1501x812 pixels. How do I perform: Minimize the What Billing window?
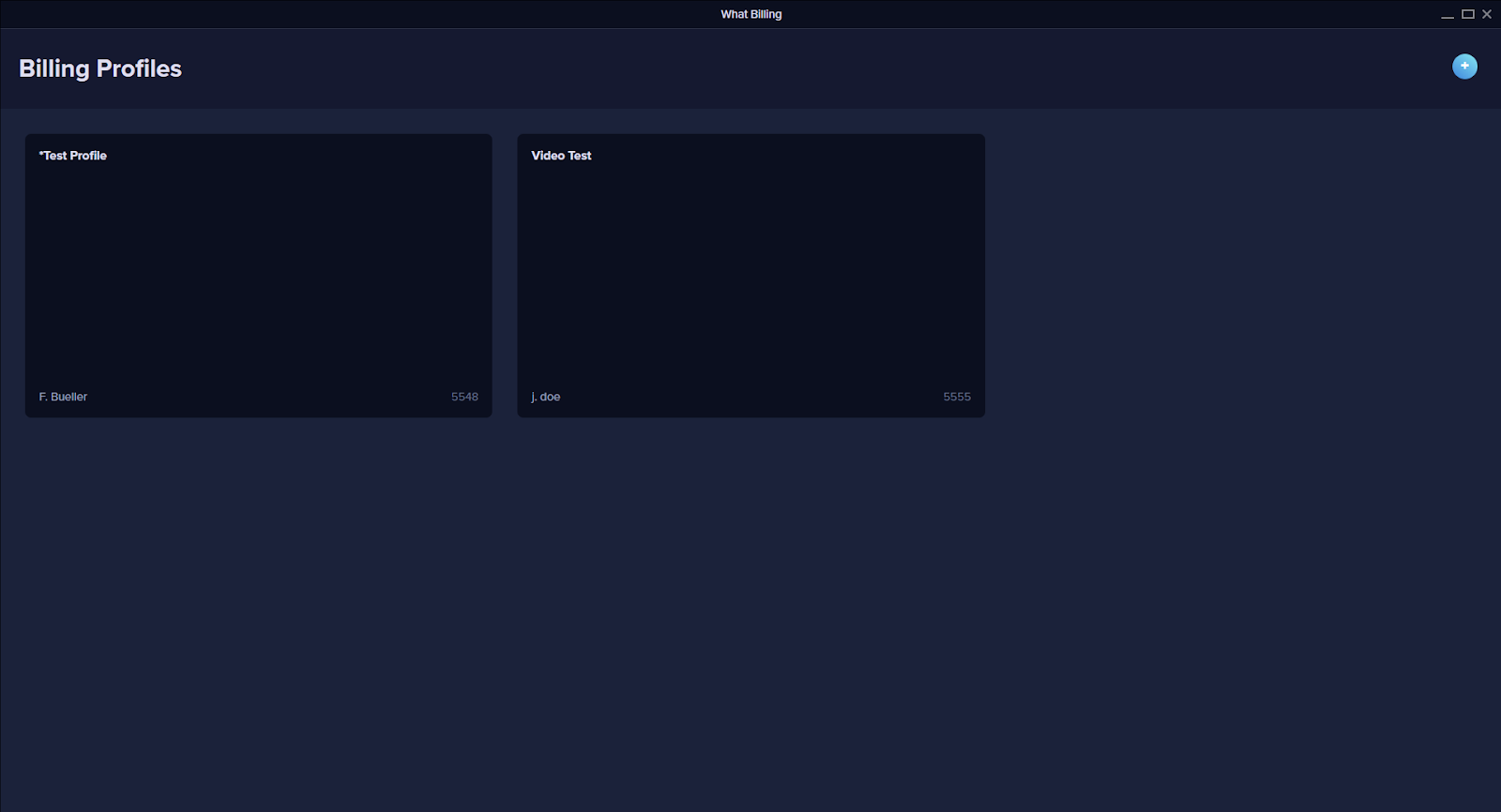pyautogui.click(x=1448, y=14)
